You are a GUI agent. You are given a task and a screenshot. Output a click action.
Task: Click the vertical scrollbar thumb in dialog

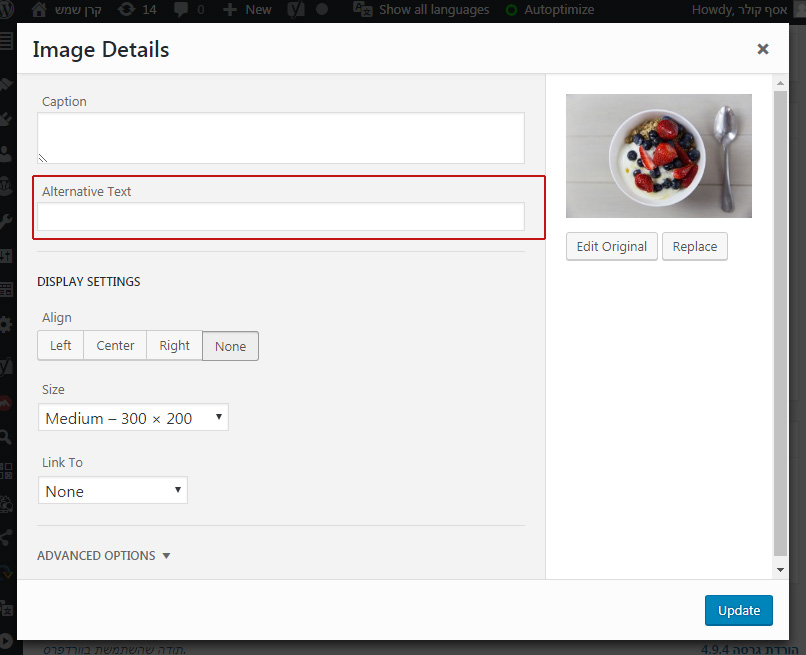tap(780, 323)
